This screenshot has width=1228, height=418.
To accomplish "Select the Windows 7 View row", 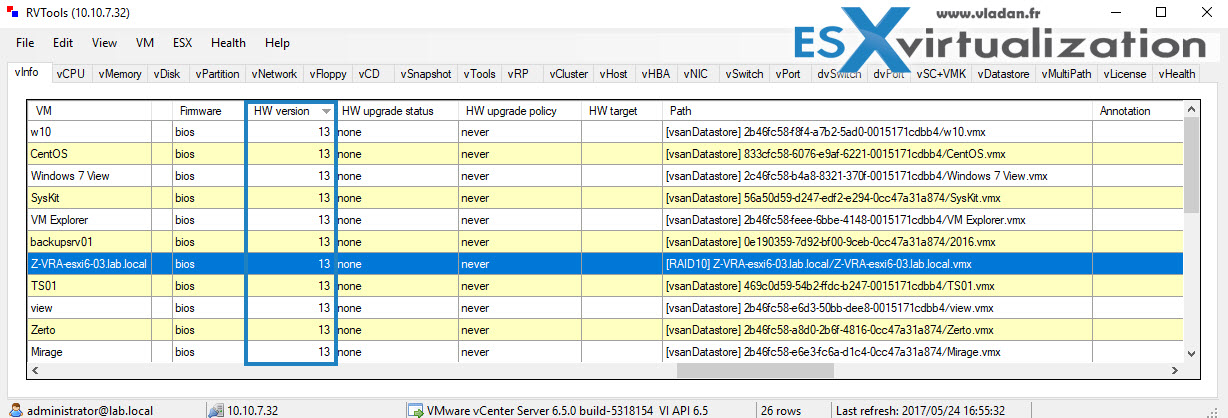I will click(605, 176).
